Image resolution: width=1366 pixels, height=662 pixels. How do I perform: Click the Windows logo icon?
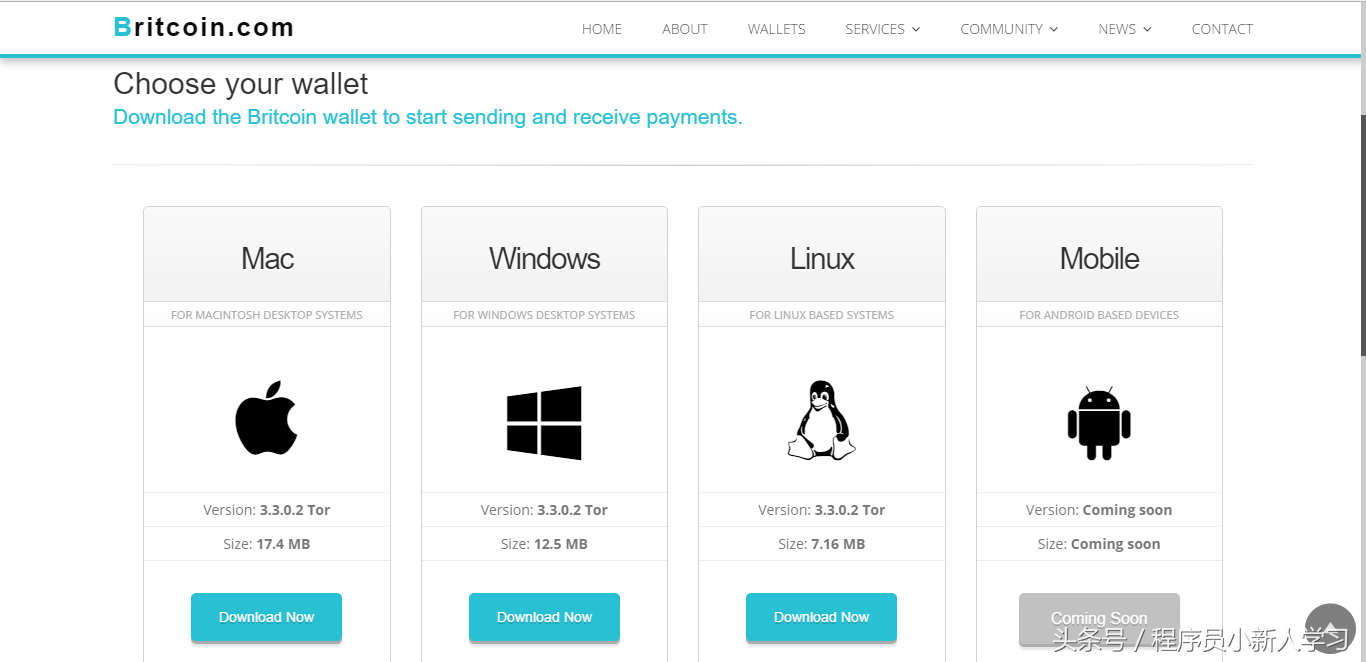pos(544,423)
